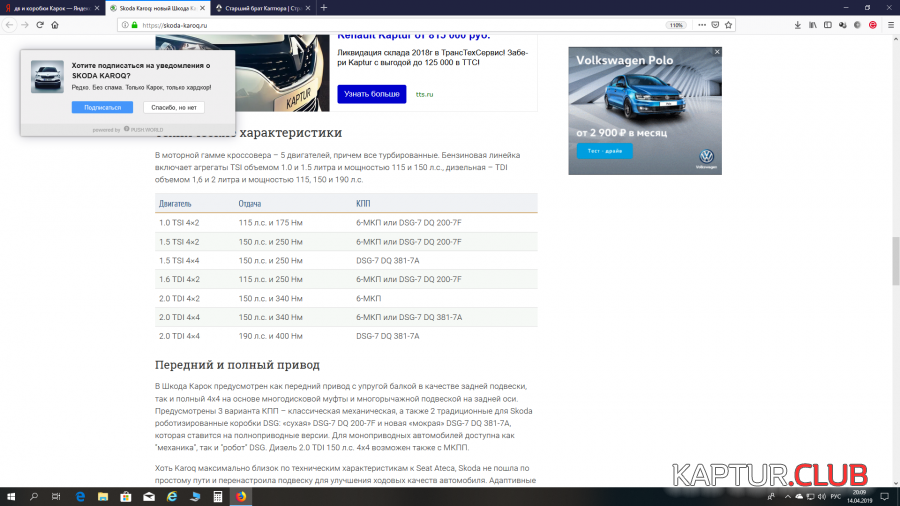Open page actions three-dot menu
This screenshot has width=900, height=506.
[x=701, y=25]
